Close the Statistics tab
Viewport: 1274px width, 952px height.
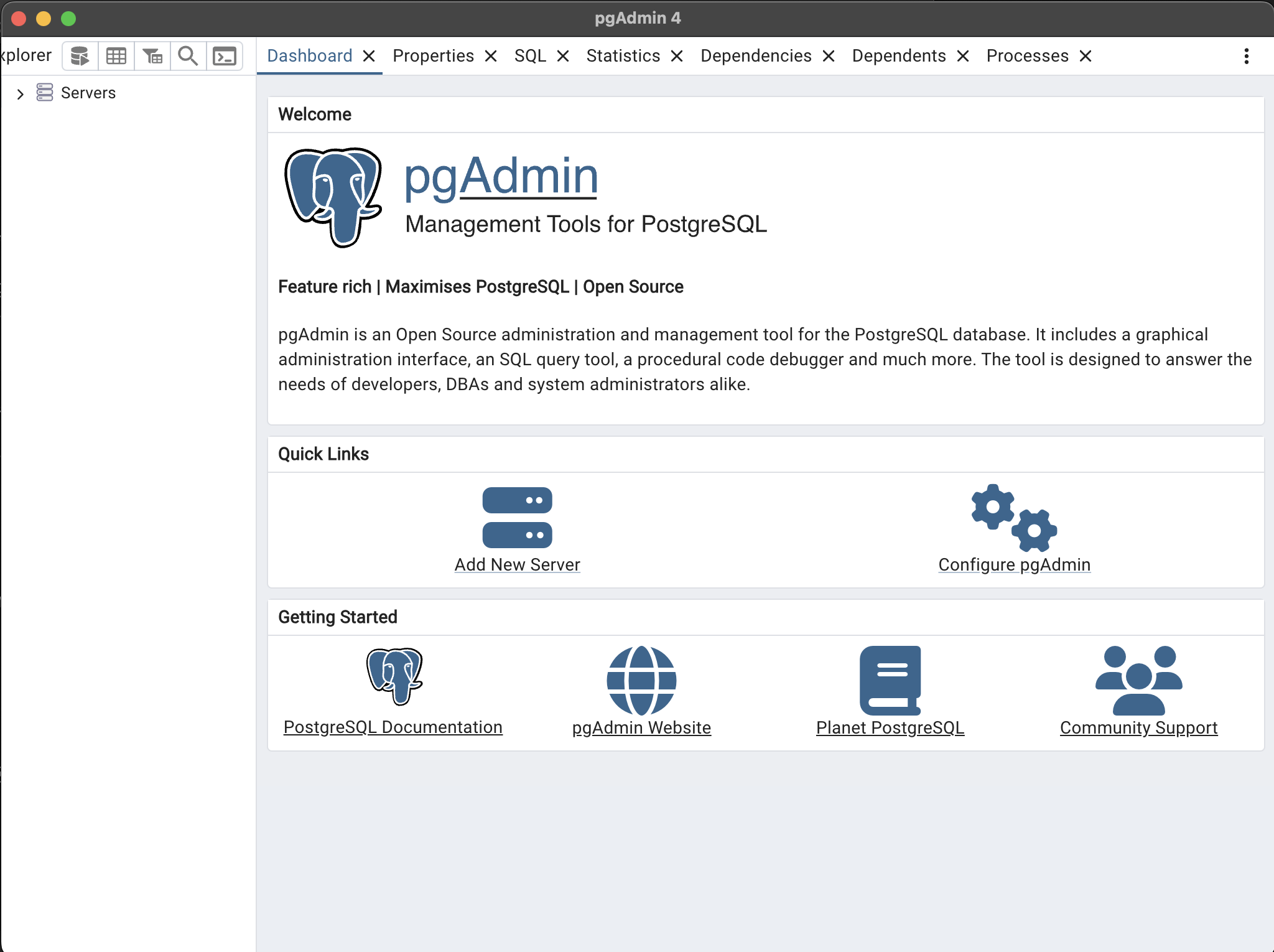tap(677, 56)
